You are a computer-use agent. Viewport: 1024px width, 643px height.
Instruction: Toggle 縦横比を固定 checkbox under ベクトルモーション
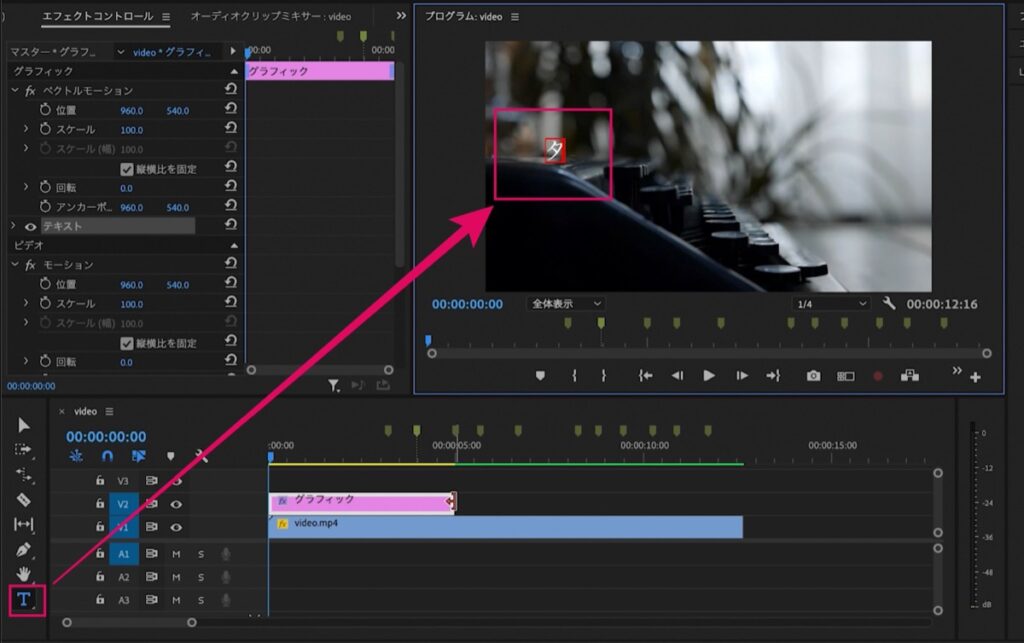coord(127,169)
